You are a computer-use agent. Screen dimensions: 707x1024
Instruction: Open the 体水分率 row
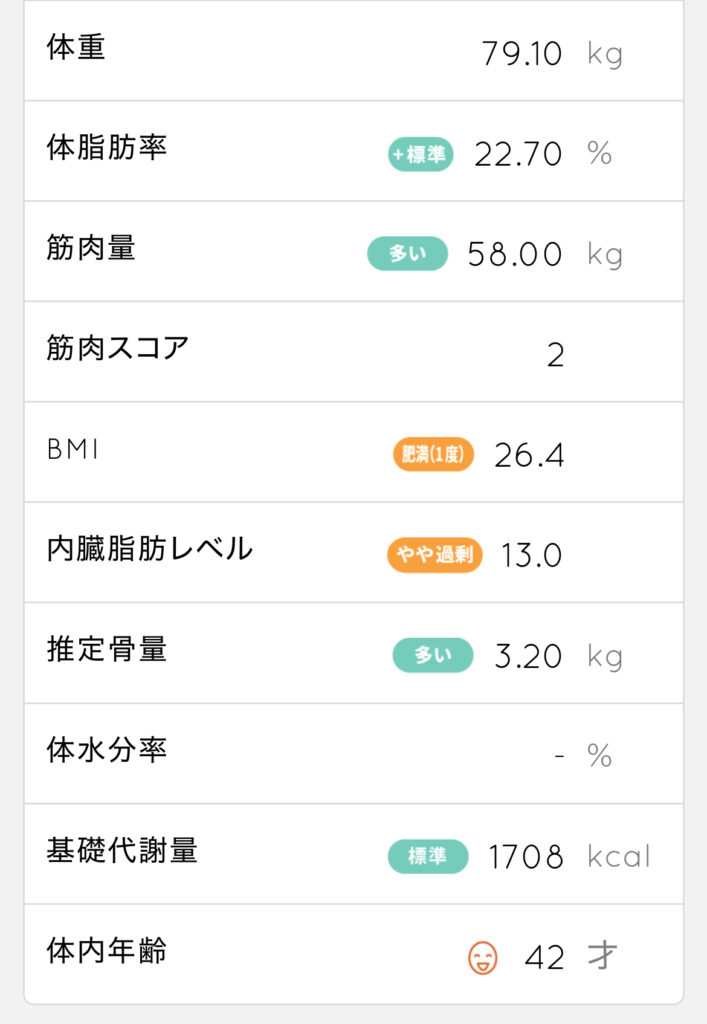pos(354,754)
